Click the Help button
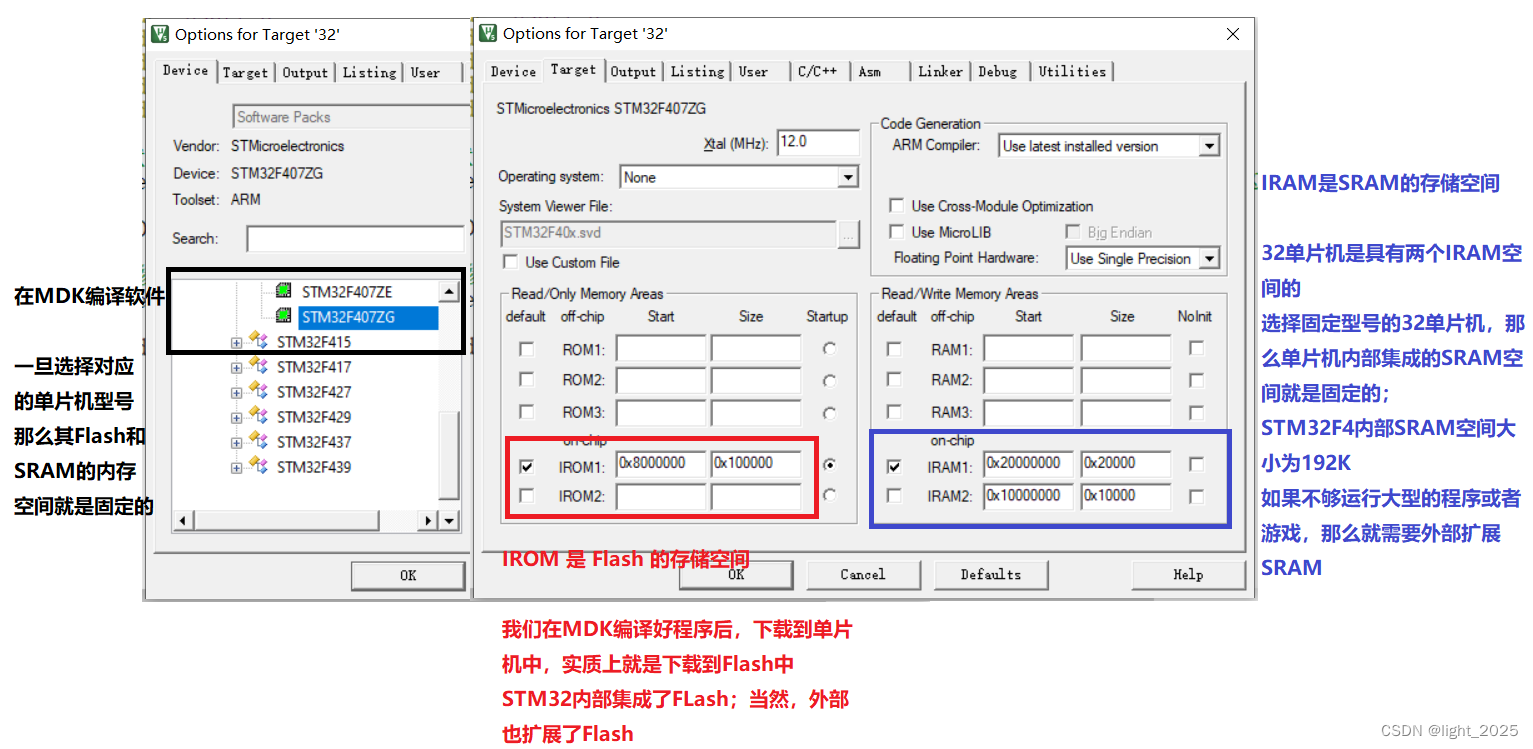This screenshot has width=1533, height=749. pyautogui.click(x=1188, y=575)
